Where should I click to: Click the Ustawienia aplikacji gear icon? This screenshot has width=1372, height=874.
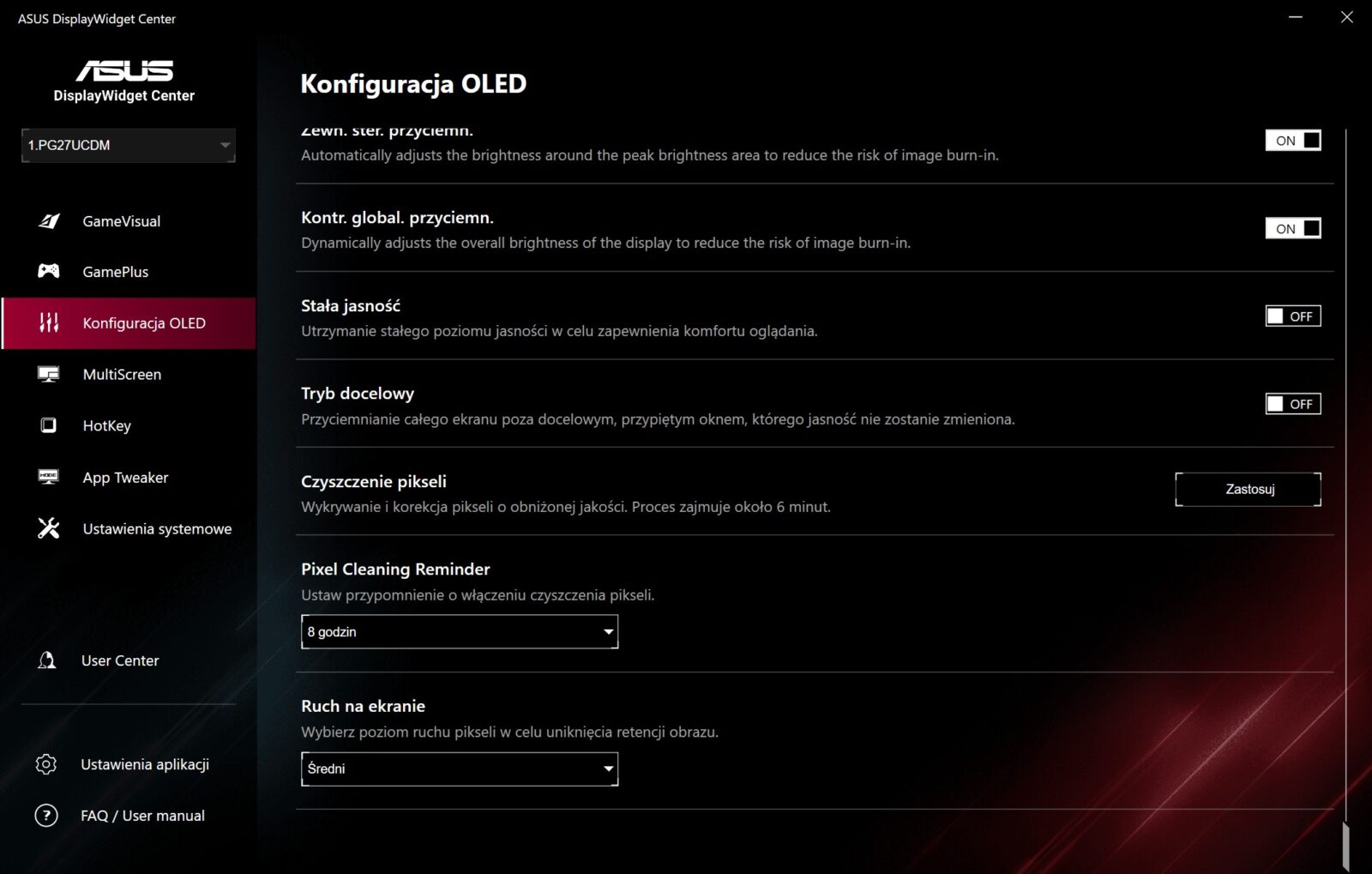pyautogui.click(x=46, y=764)
